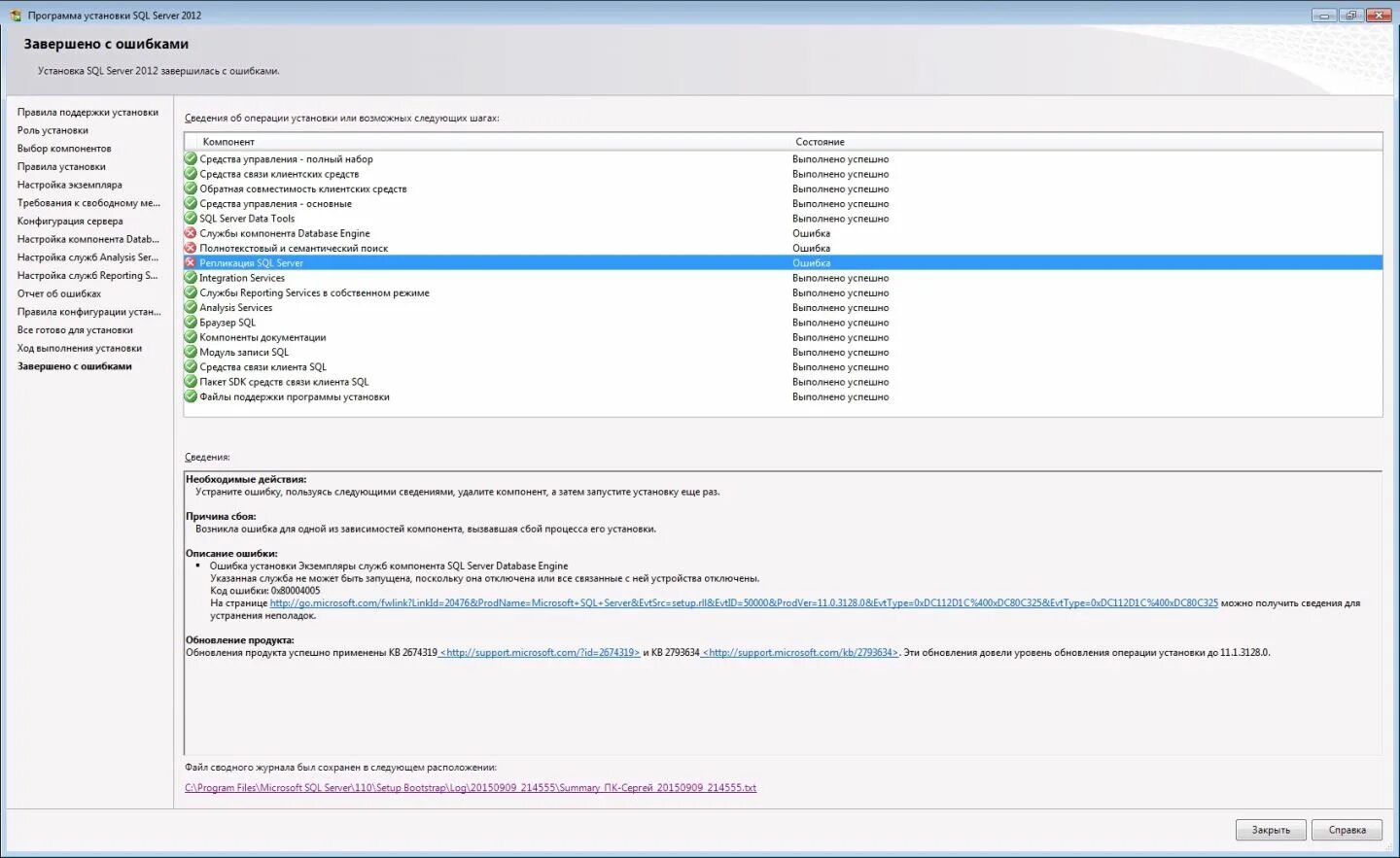Click the Код ошибки: 0x80004005 text
The width and height of the screenshot is (1400, 858).
click(x=264, y=591)
